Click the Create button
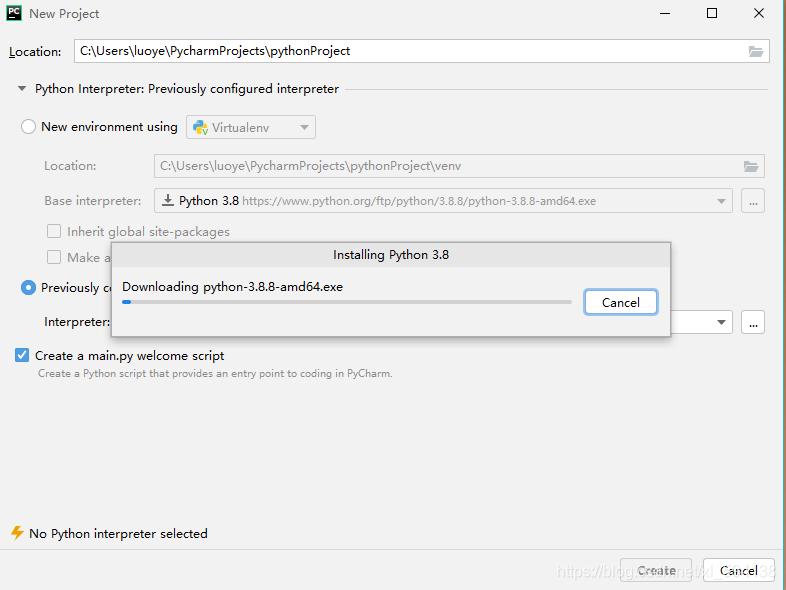This screenshot has height=590, width=786. (x=656, y=570)
